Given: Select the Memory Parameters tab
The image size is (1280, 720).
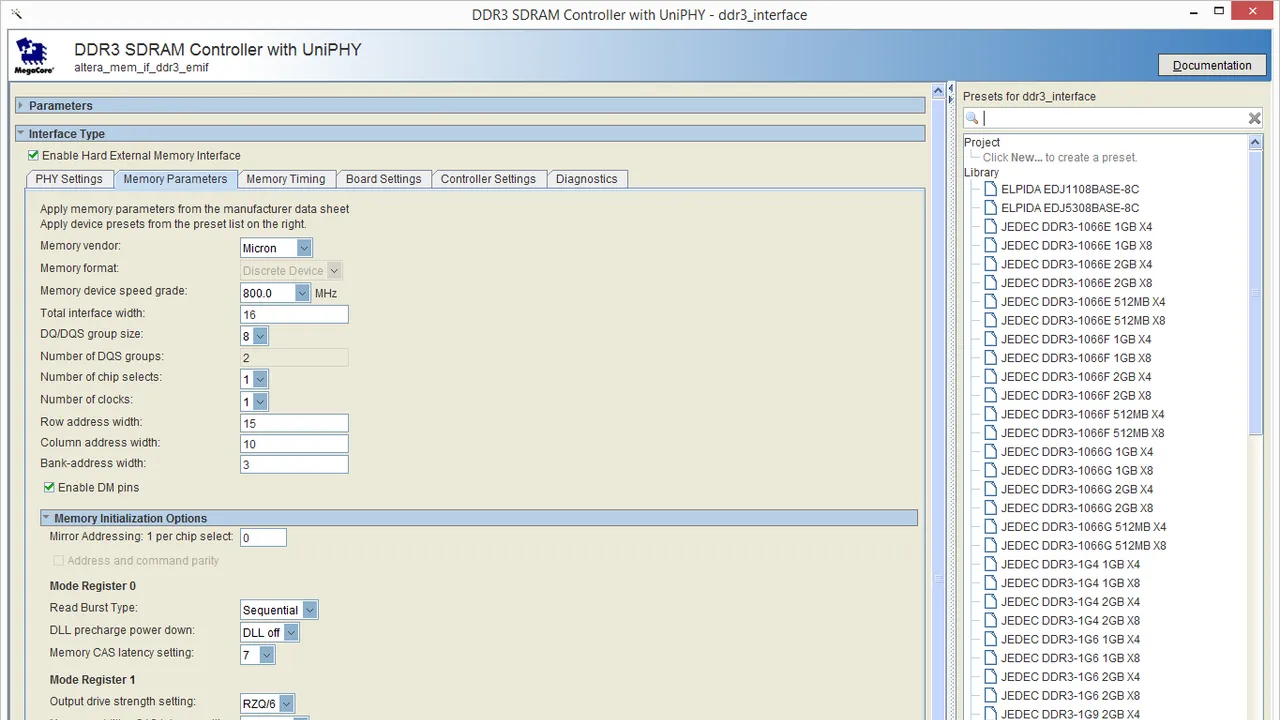Looking at the screenshot, I should [176, 179].
